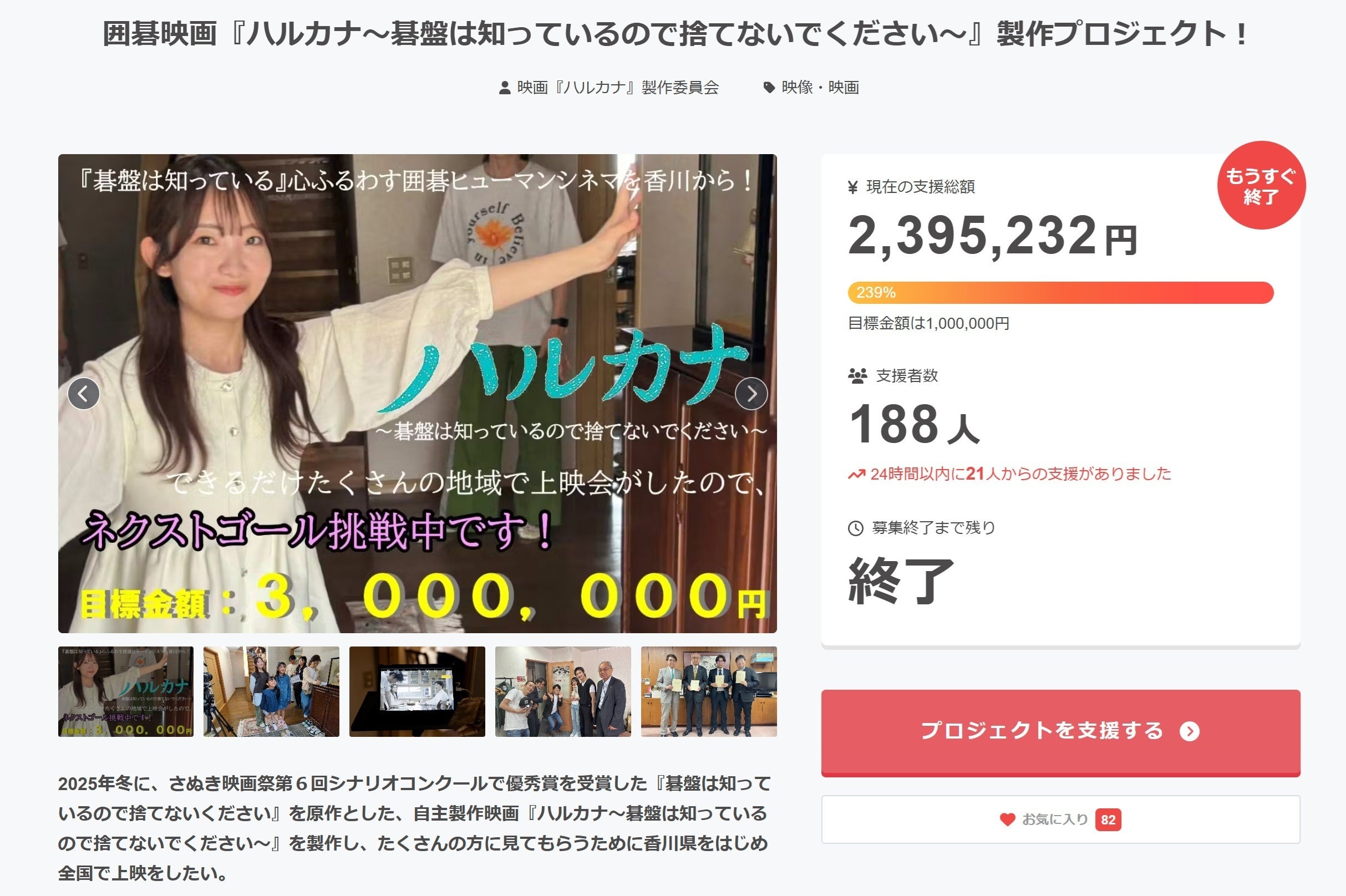The image size is (1346, 896).
Task: Click the プロジェクトを支援する button
Action: [1060, 732]
